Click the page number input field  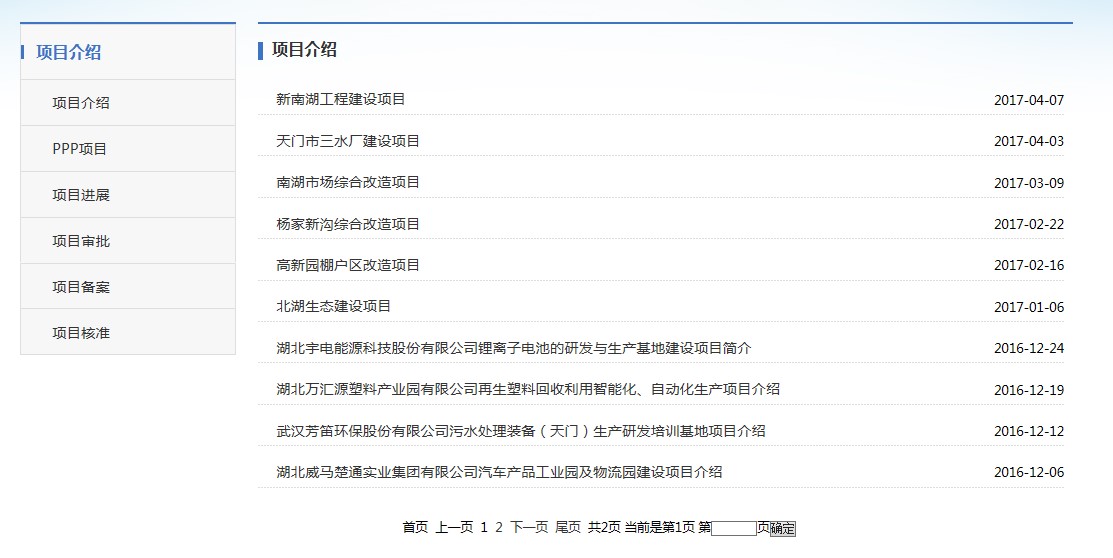(733, 528)
